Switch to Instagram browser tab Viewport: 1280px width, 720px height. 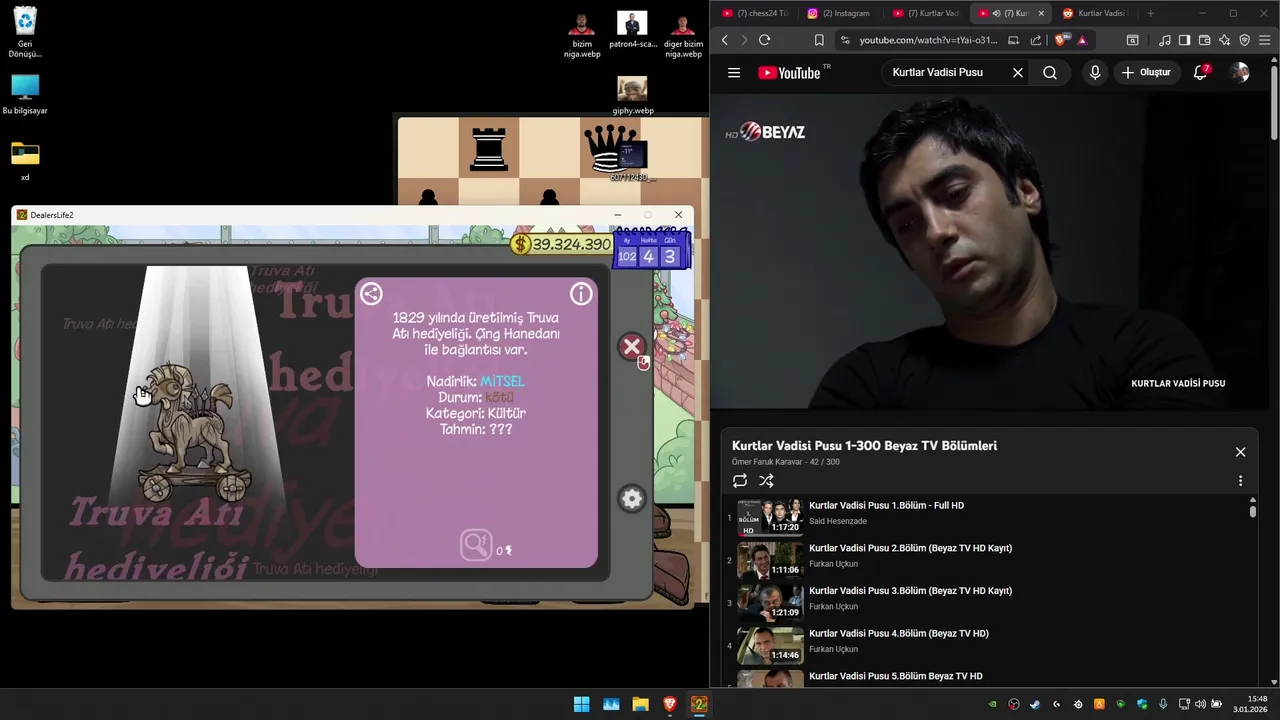tap(842, 13)
